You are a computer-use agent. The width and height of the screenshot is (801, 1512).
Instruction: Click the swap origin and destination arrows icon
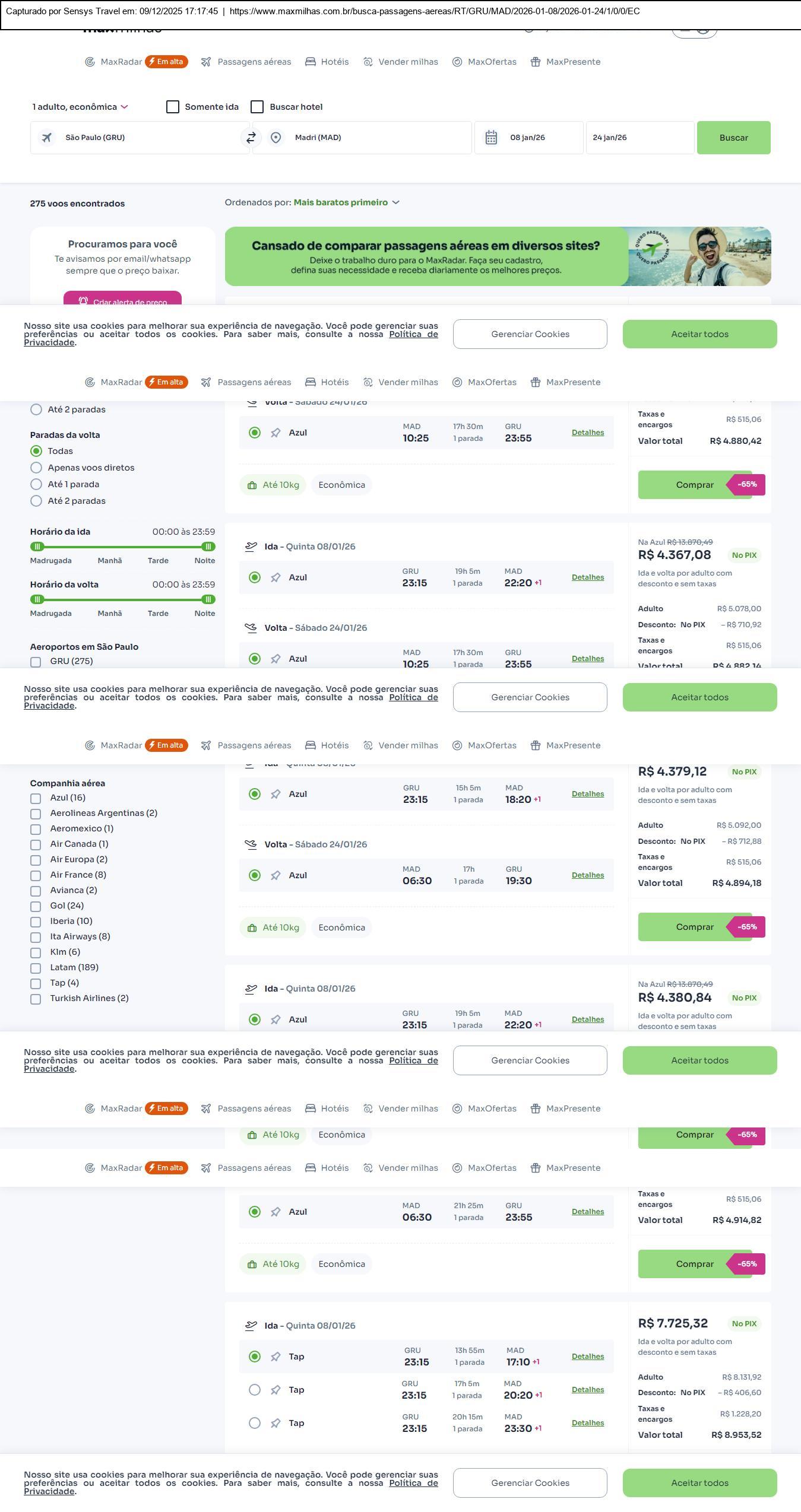251,138
